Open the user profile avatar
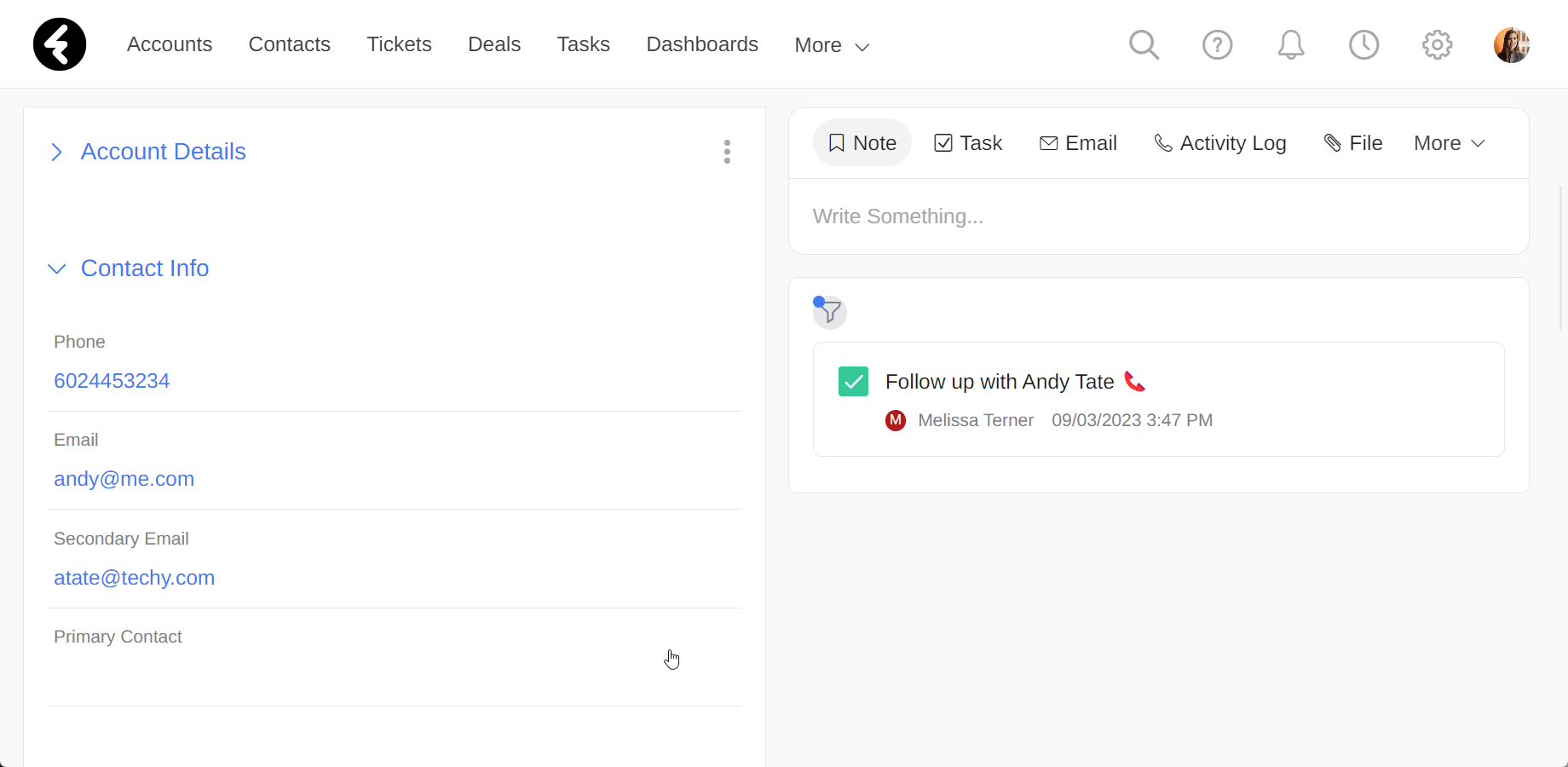This screenshot has height=767, width=1568. click(x=1511, y=45)
